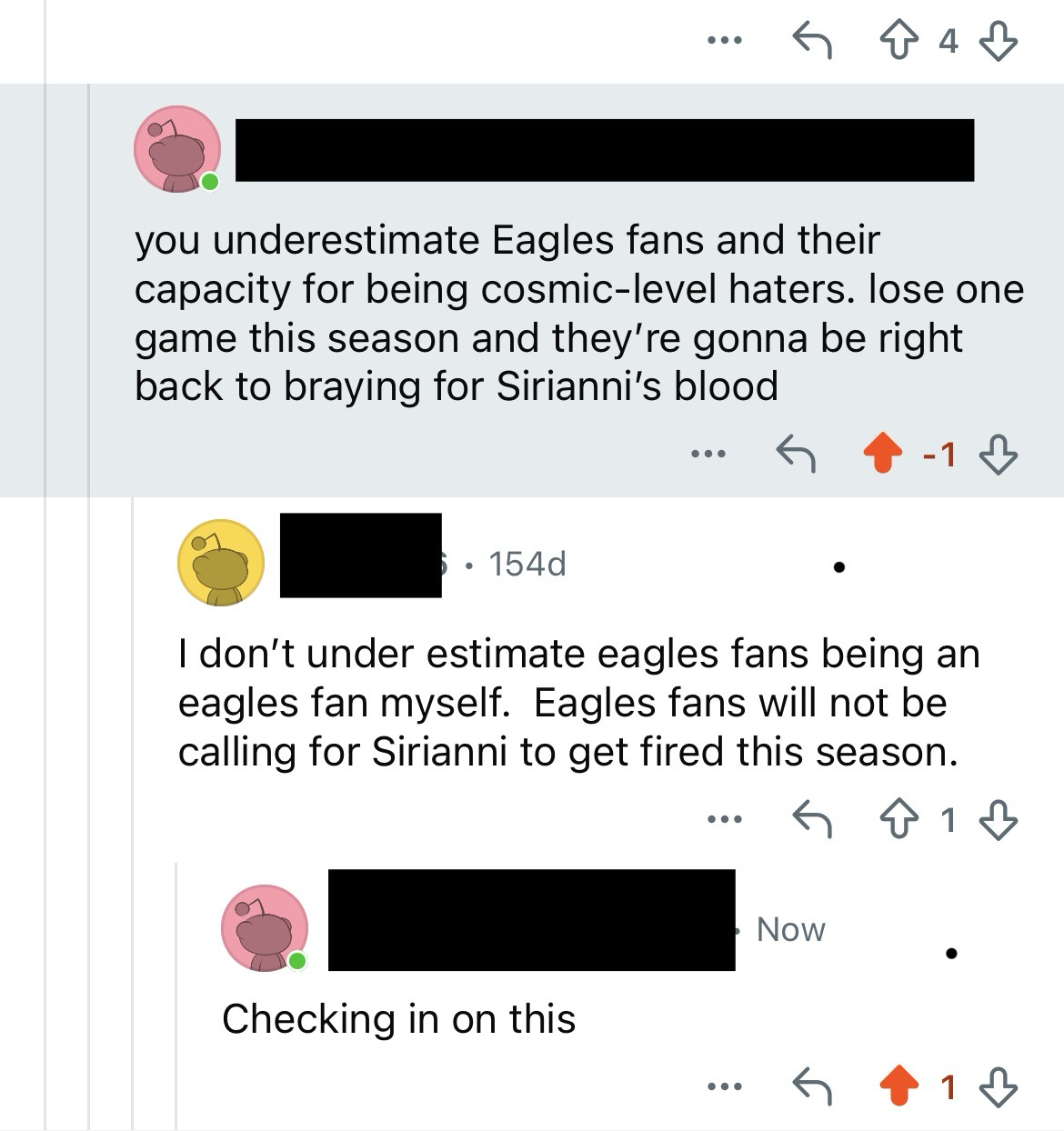Remove upvote on the cosmic-level haters comment
This screenshot has width=1064, height=1131.
click(882, 454)
